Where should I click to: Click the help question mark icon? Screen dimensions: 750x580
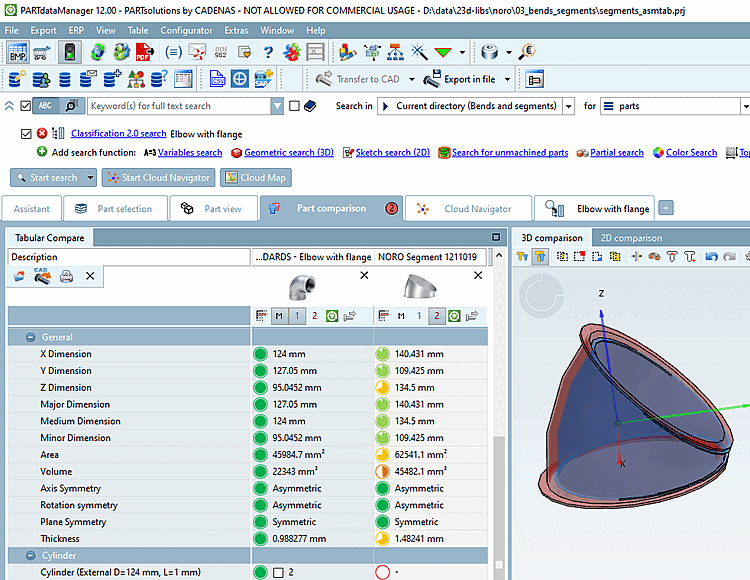point(268,52)
